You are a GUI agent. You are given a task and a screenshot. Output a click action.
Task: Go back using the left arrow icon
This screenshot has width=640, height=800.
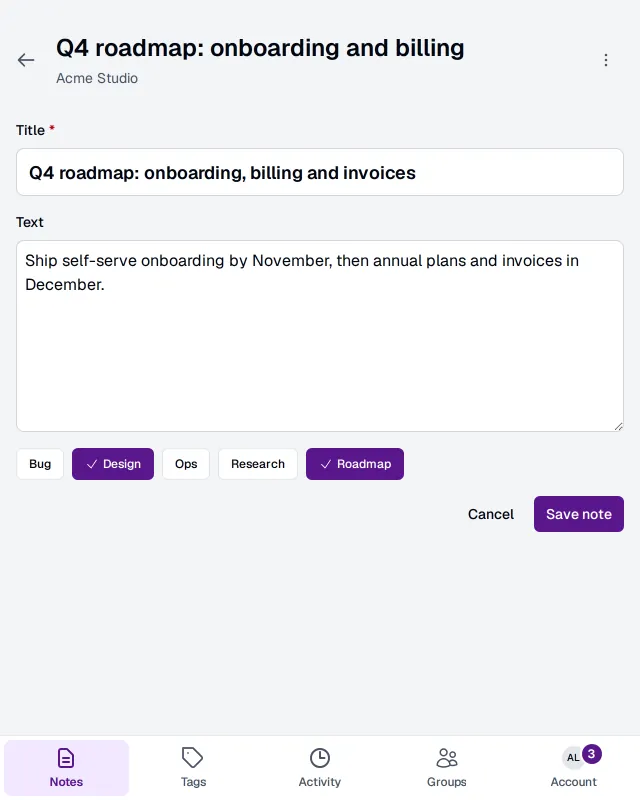point(26,60)
